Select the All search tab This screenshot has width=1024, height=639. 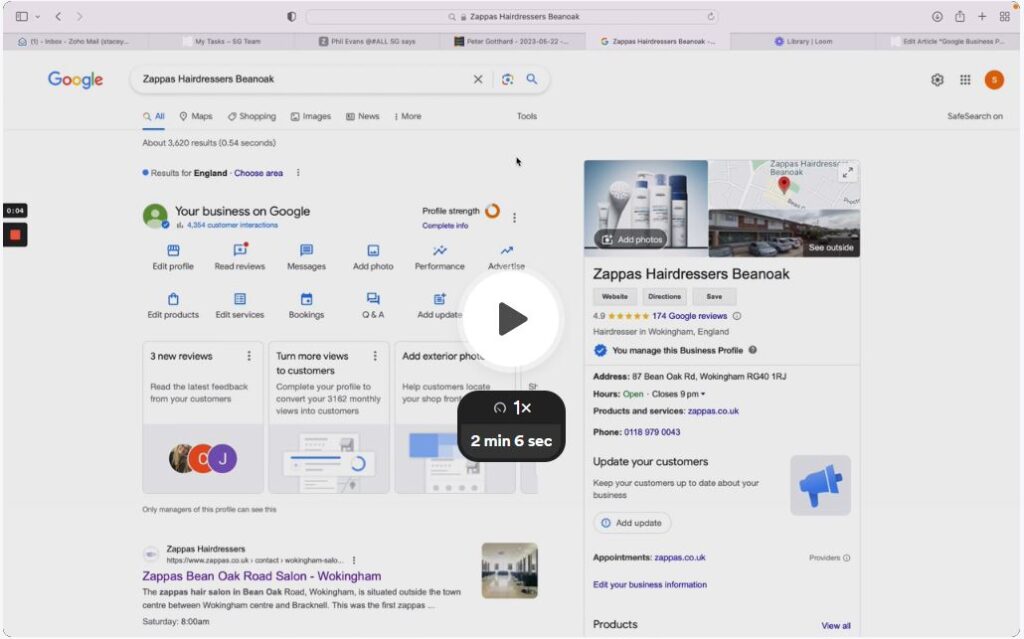(153, 116)
